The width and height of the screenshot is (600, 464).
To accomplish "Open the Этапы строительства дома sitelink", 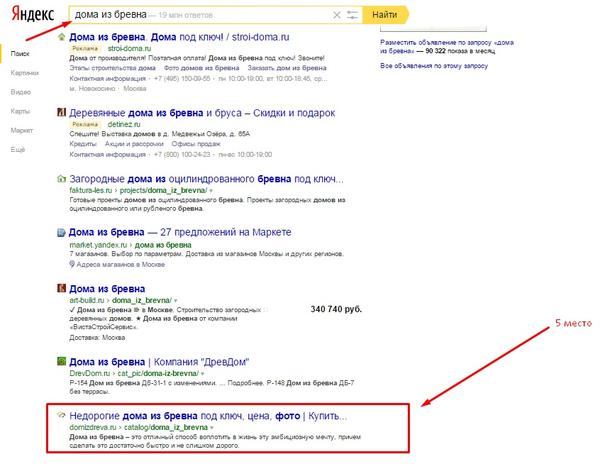I will coord(112,68).
